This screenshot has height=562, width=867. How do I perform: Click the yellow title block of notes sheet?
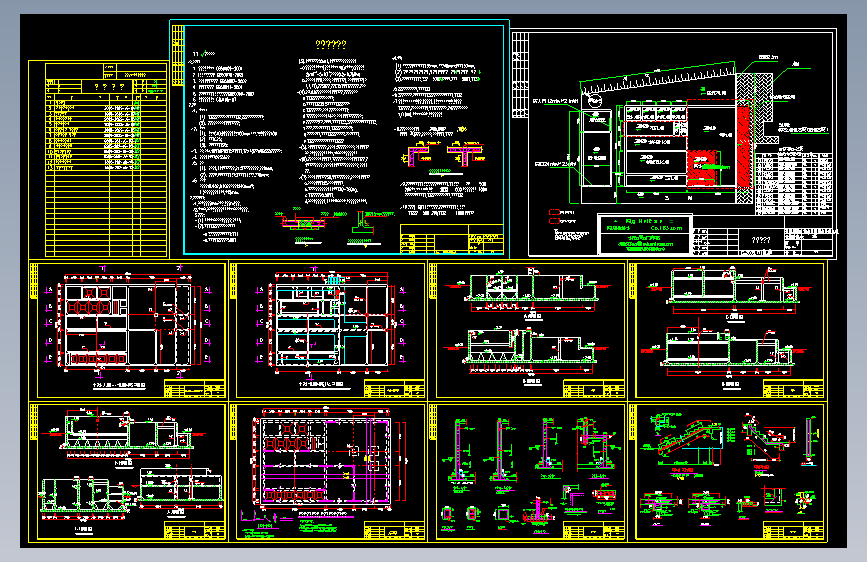(452, 239)
